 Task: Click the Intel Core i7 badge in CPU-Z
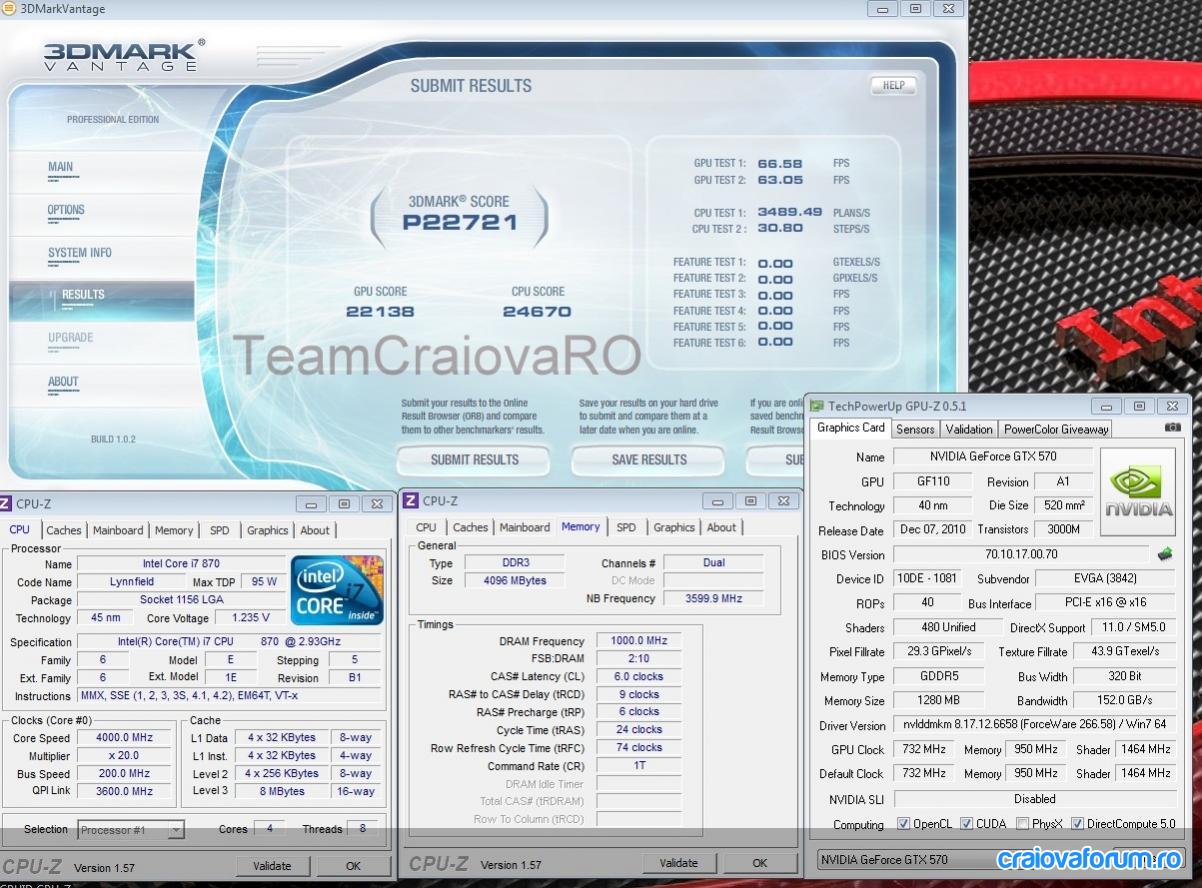[337, 590]
